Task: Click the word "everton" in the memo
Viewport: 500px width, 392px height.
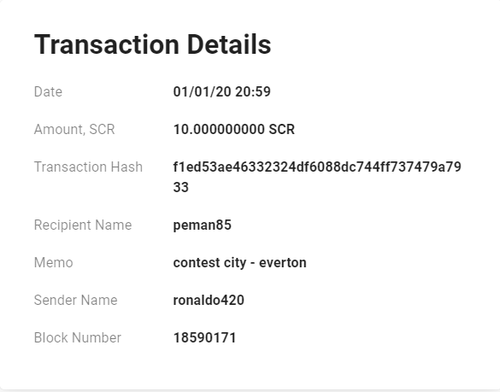Action: (x=283, y=263)
